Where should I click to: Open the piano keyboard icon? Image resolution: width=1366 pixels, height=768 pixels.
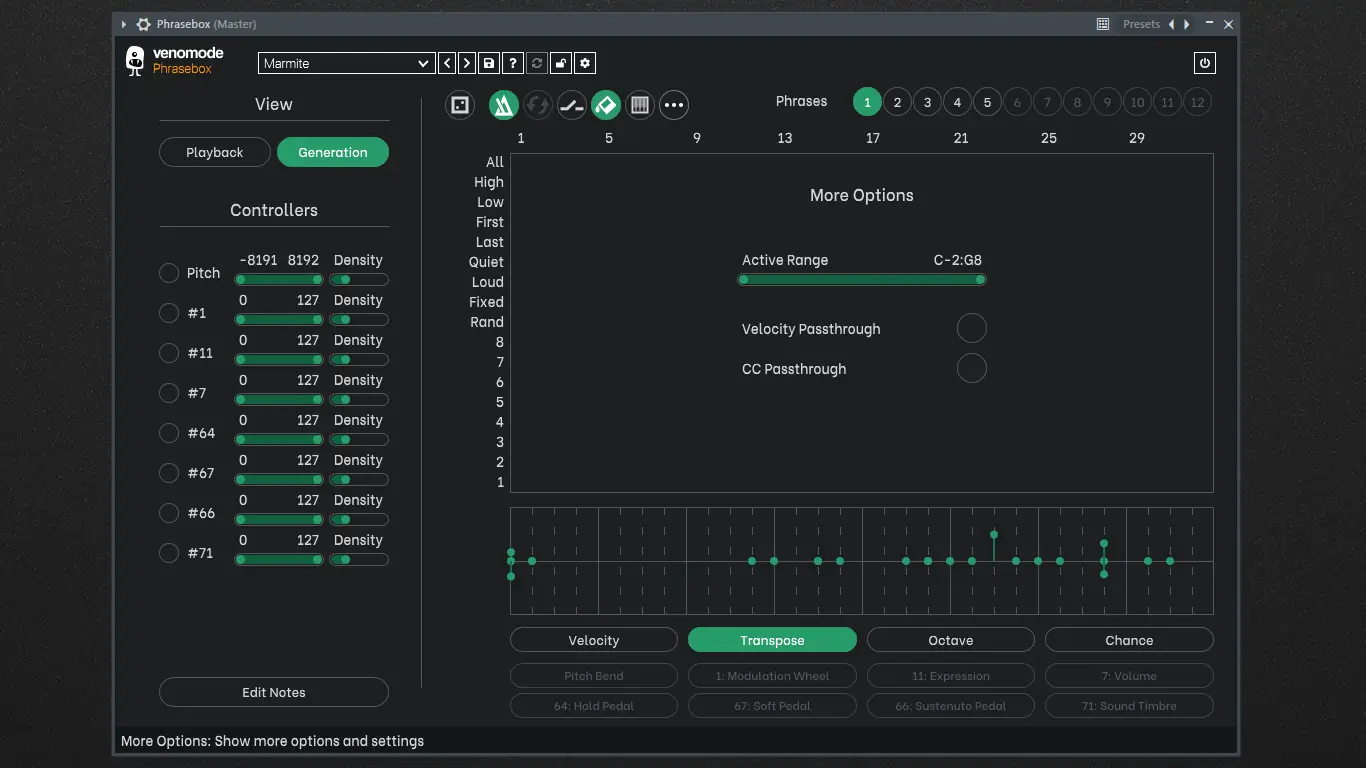tap(640, 105)
